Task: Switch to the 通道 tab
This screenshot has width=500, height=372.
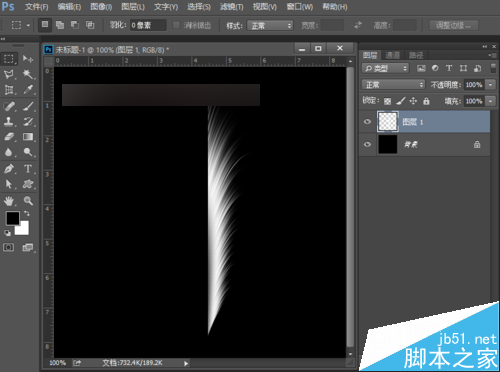Action: click(392, 55)
